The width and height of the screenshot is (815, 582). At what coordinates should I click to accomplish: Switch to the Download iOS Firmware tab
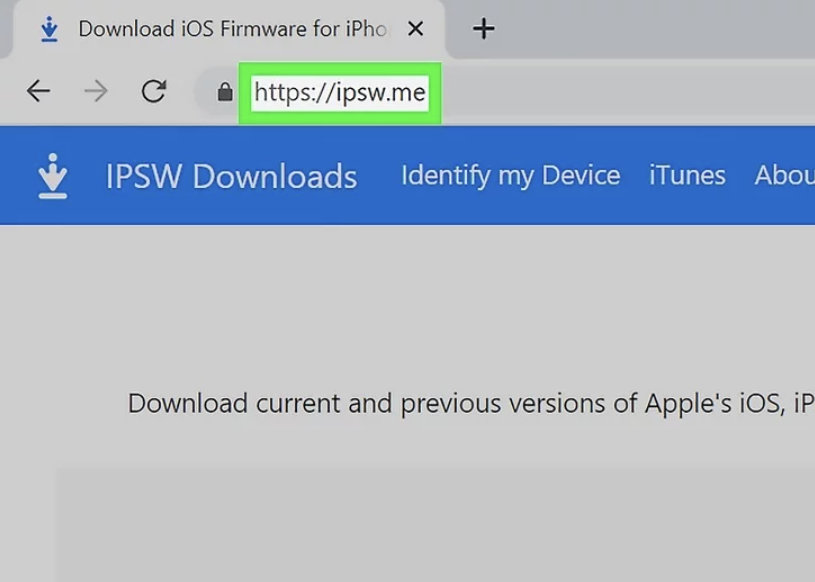[x=210, y=29]
